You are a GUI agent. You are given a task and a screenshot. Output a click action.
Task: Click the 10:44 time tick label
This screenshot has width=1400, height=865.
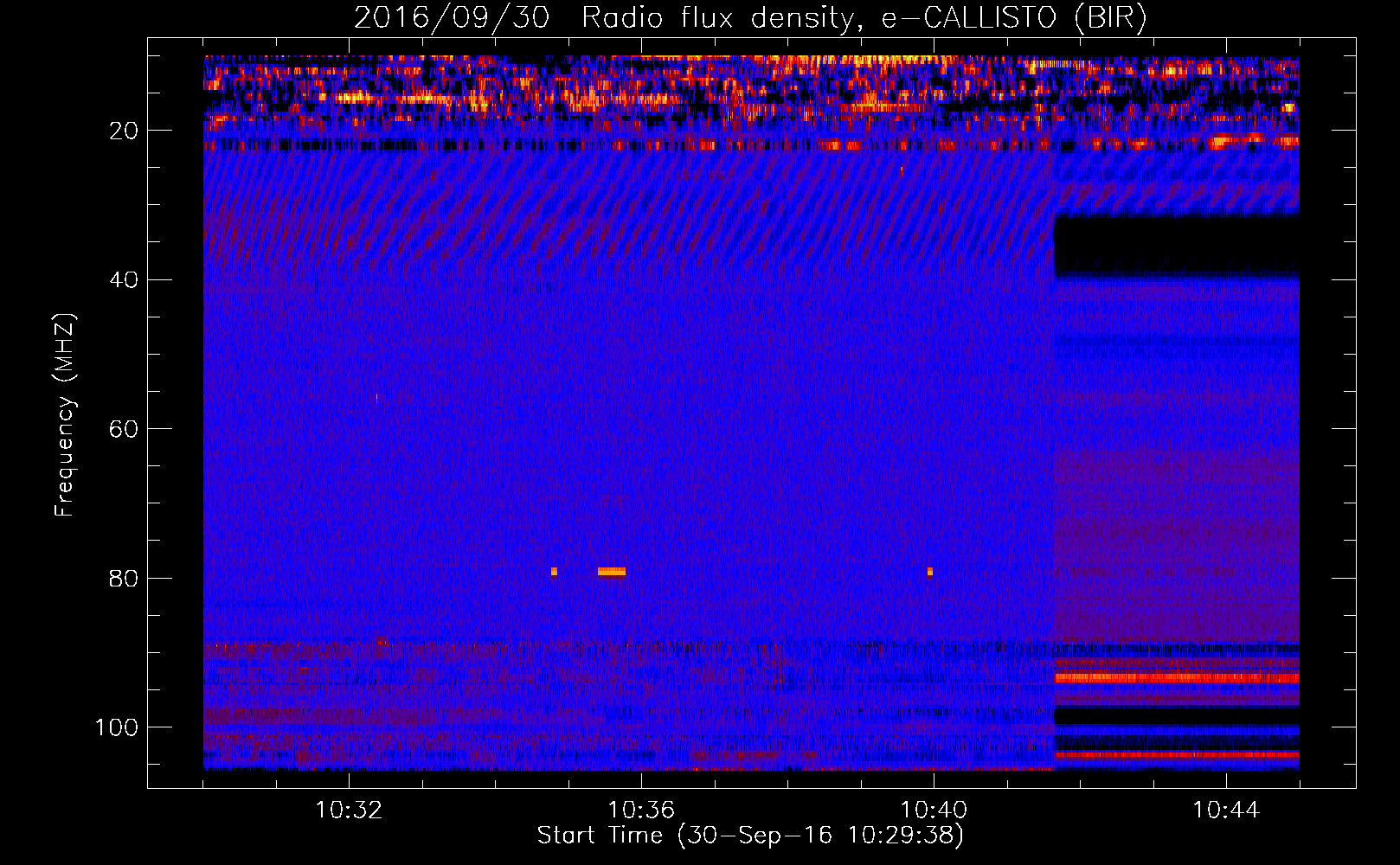(1226, 811)
